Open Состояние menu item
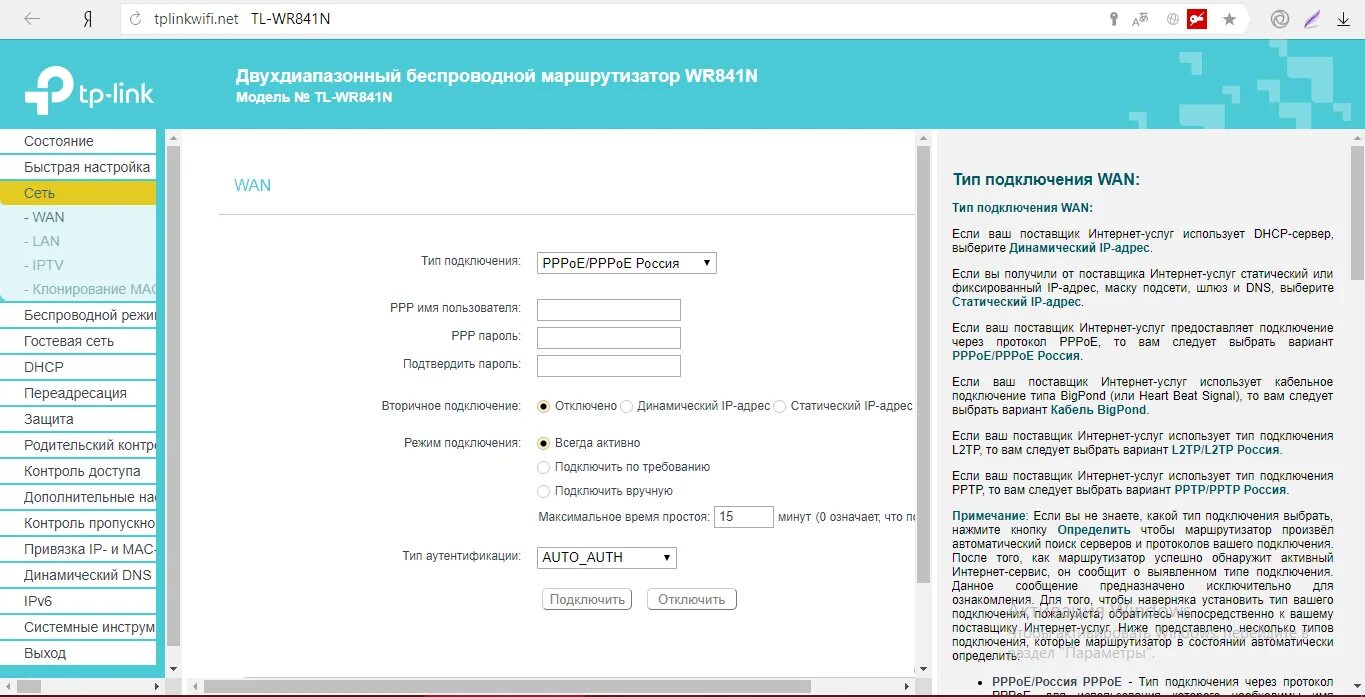 [78, 141]
